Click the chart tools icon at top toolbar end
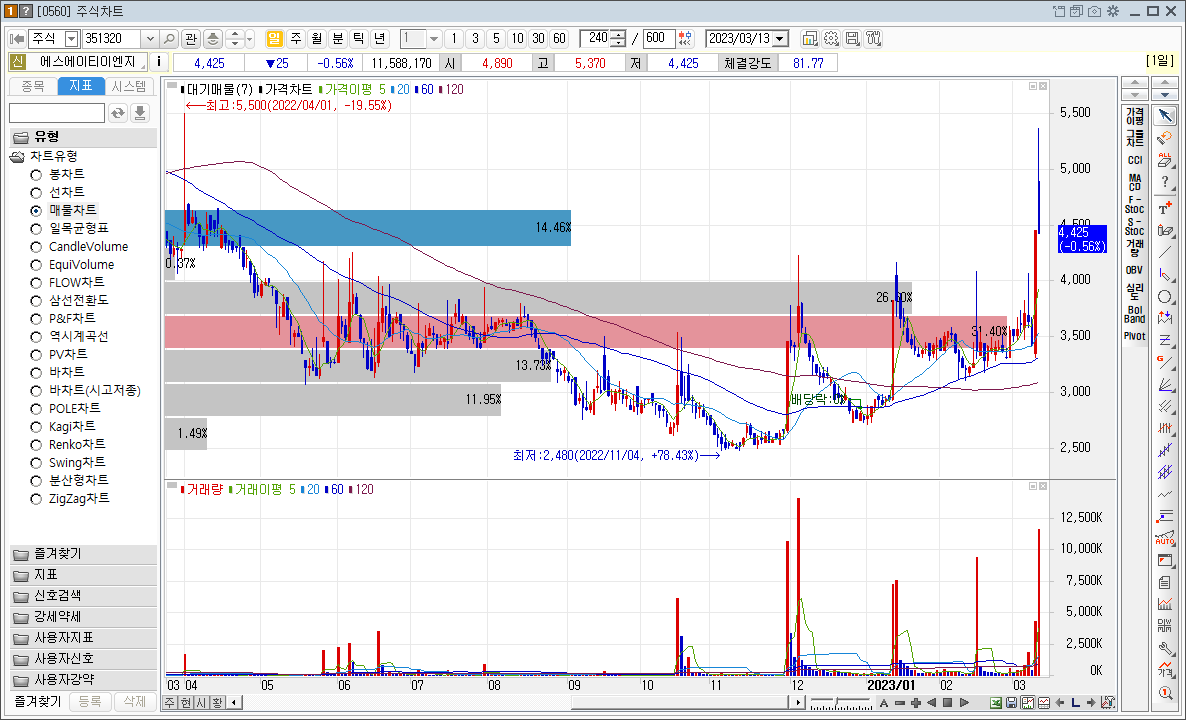Viewport: 1186px width, 720px height. pyautogui.click(x=874, y=39)
